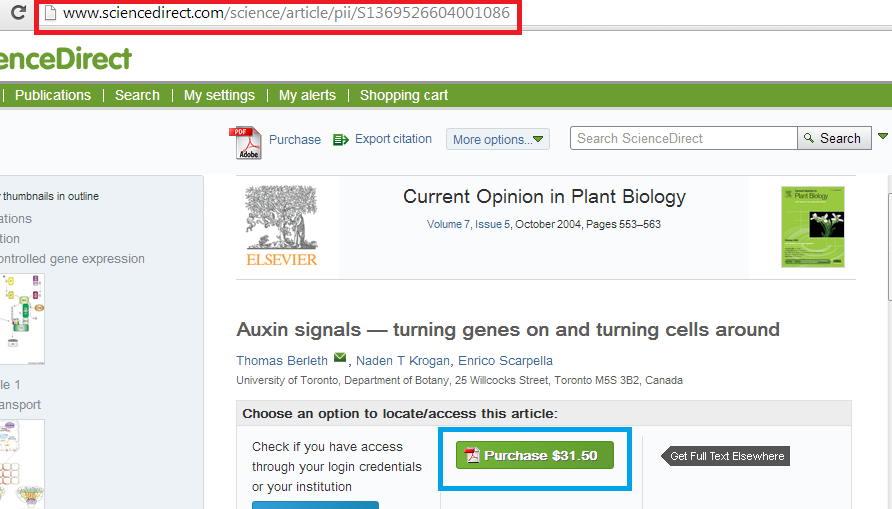Click the green journal cover thumbnail
Image resolution: width=892 pixels, height=509 pixels.
click(813, 227)
